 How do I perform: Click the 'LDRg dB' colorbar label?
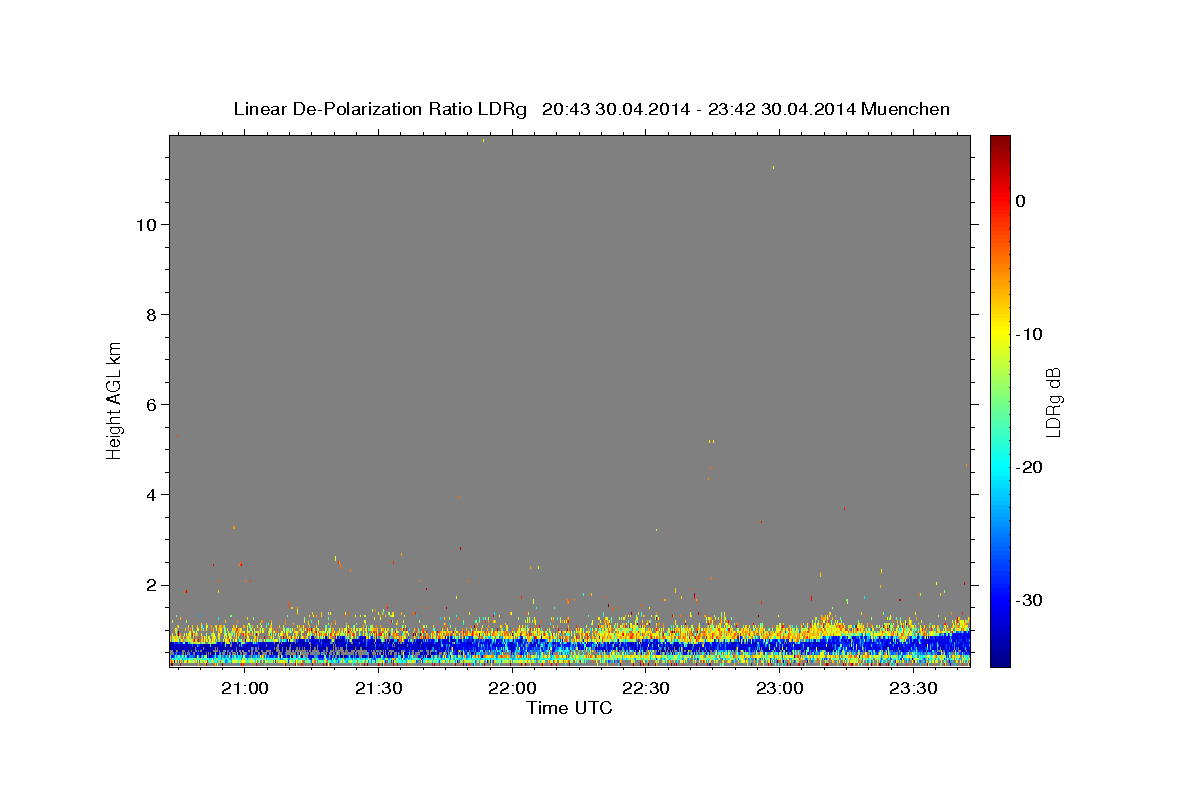coord(1052,401)
